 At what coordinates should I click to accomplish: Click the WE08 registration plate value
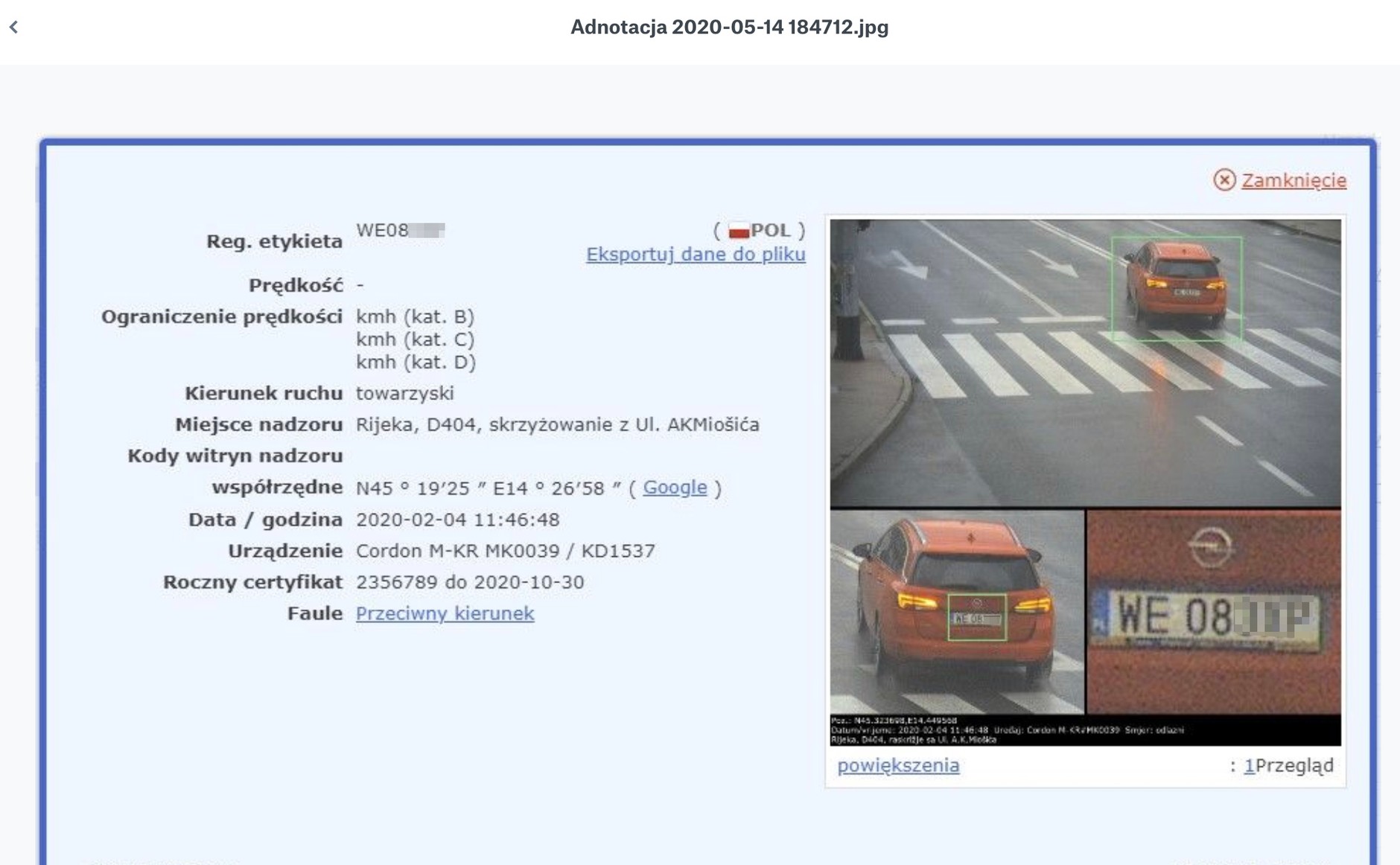pos(400,231)
